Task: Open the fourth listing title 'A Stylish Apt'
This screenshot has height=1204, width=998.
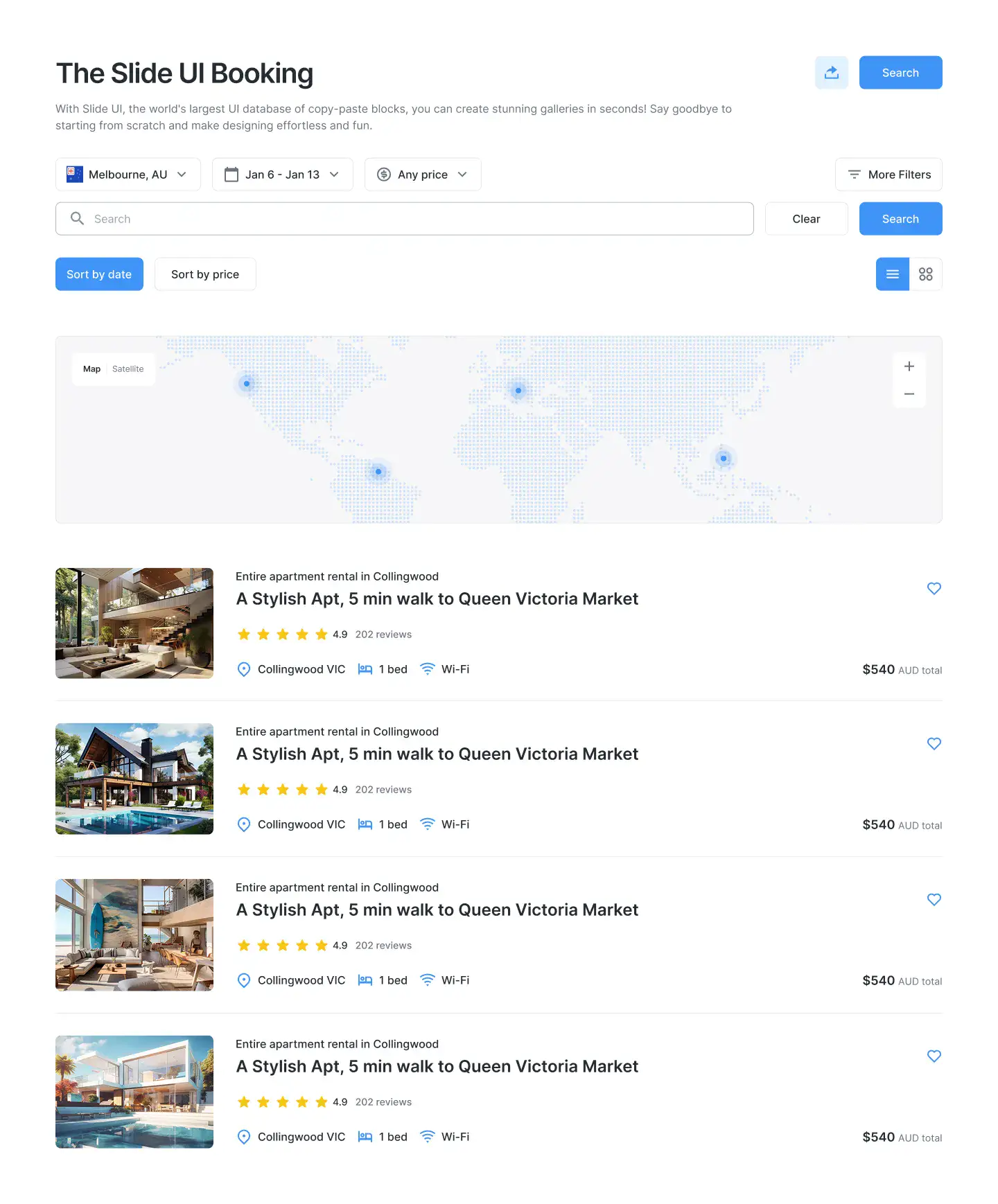Action: coord(437,1067)
